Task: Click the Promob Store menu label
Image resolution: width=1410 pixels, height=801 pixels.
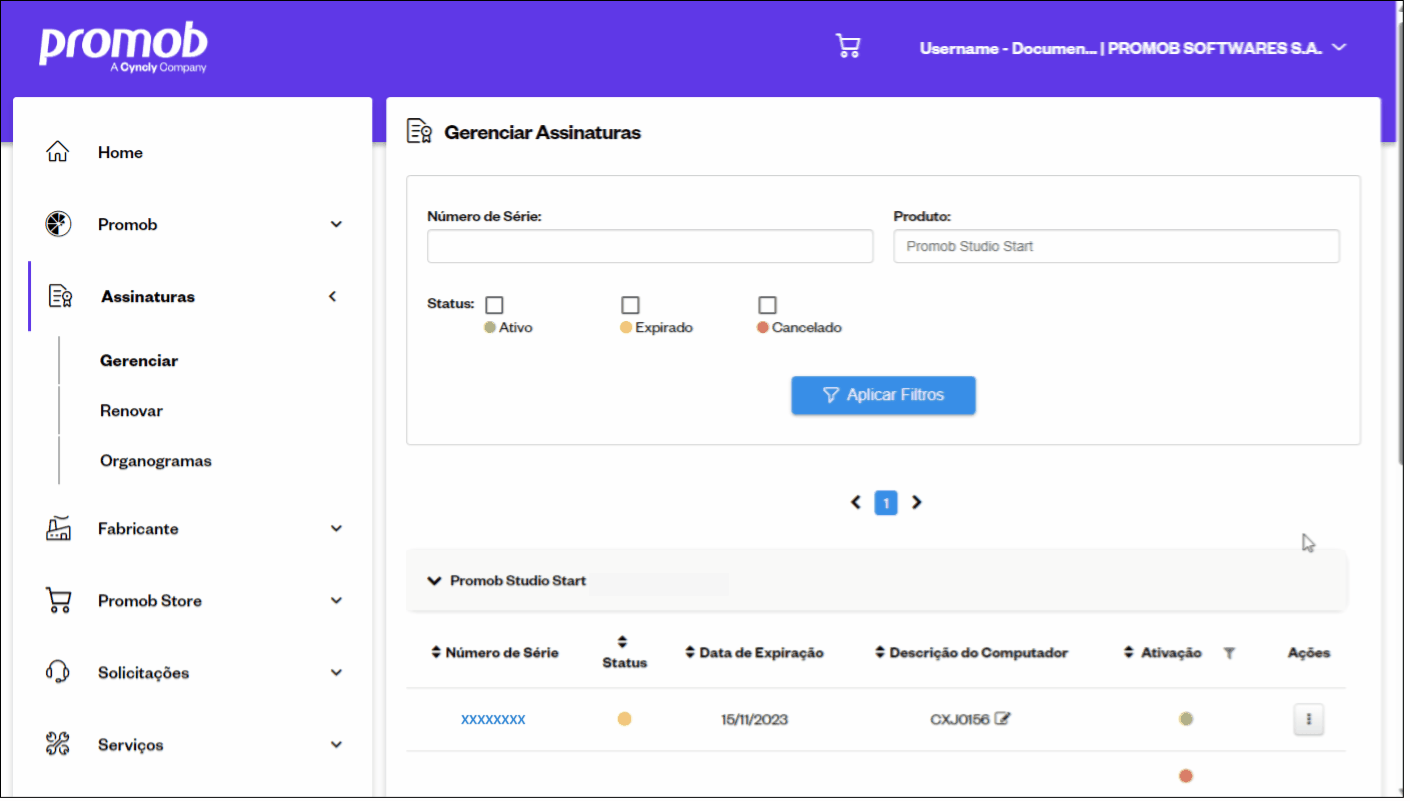Action: [x=150, y=600]
